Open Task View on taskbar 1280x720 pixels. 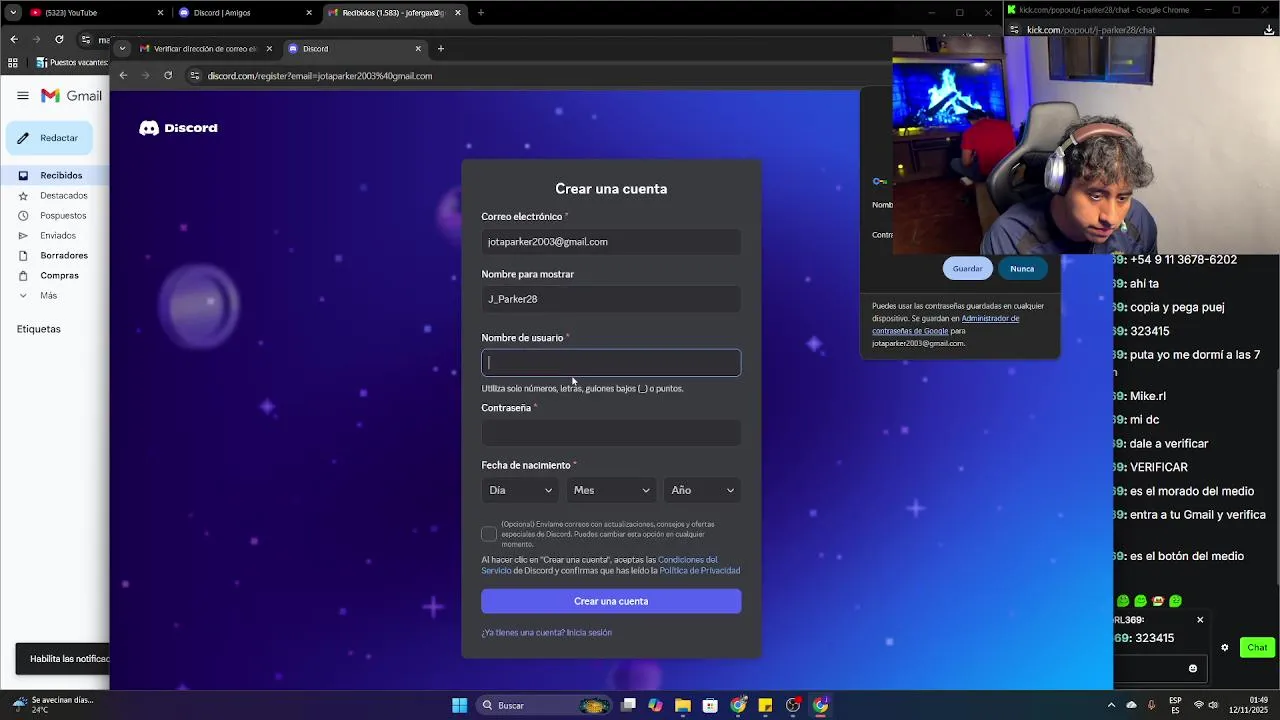tap(628, 705)
